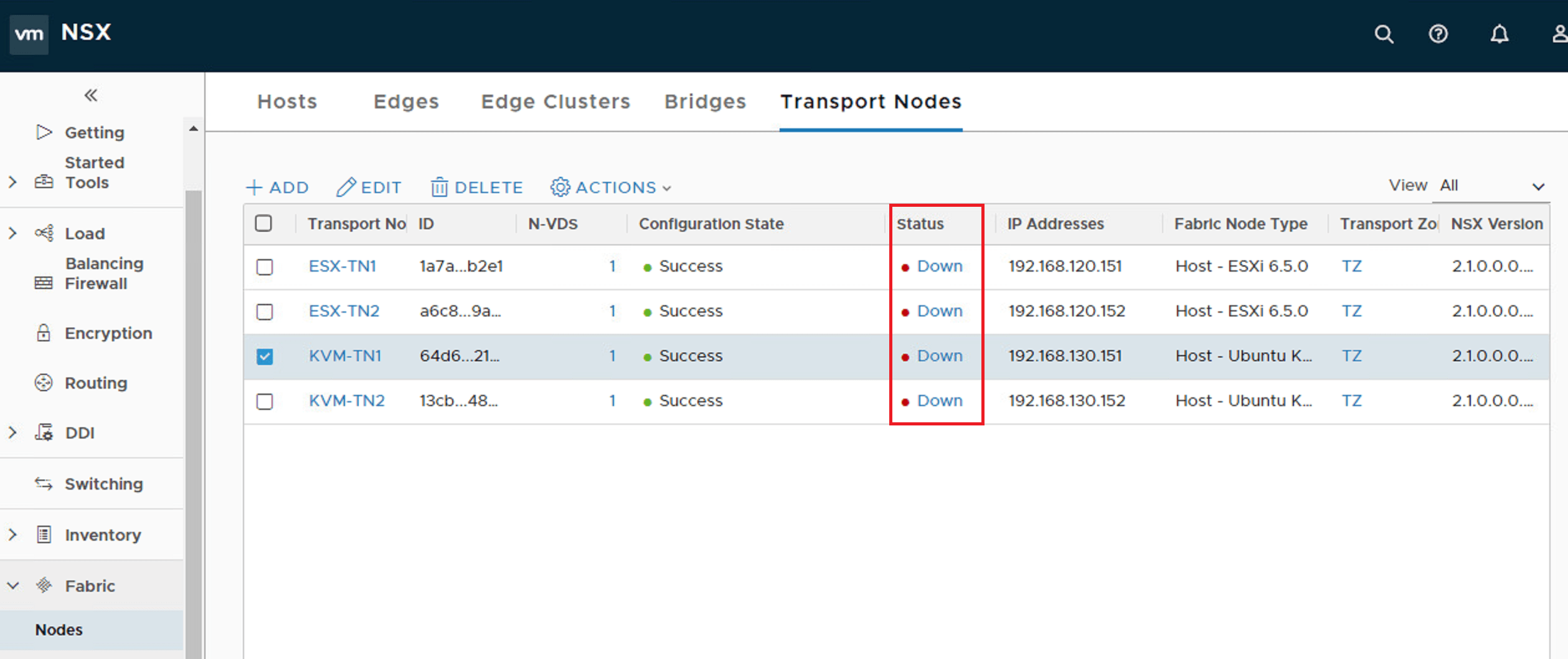Click the sidebar scrollbar up arrow
Screen dimensions: 1568x659
194,128
